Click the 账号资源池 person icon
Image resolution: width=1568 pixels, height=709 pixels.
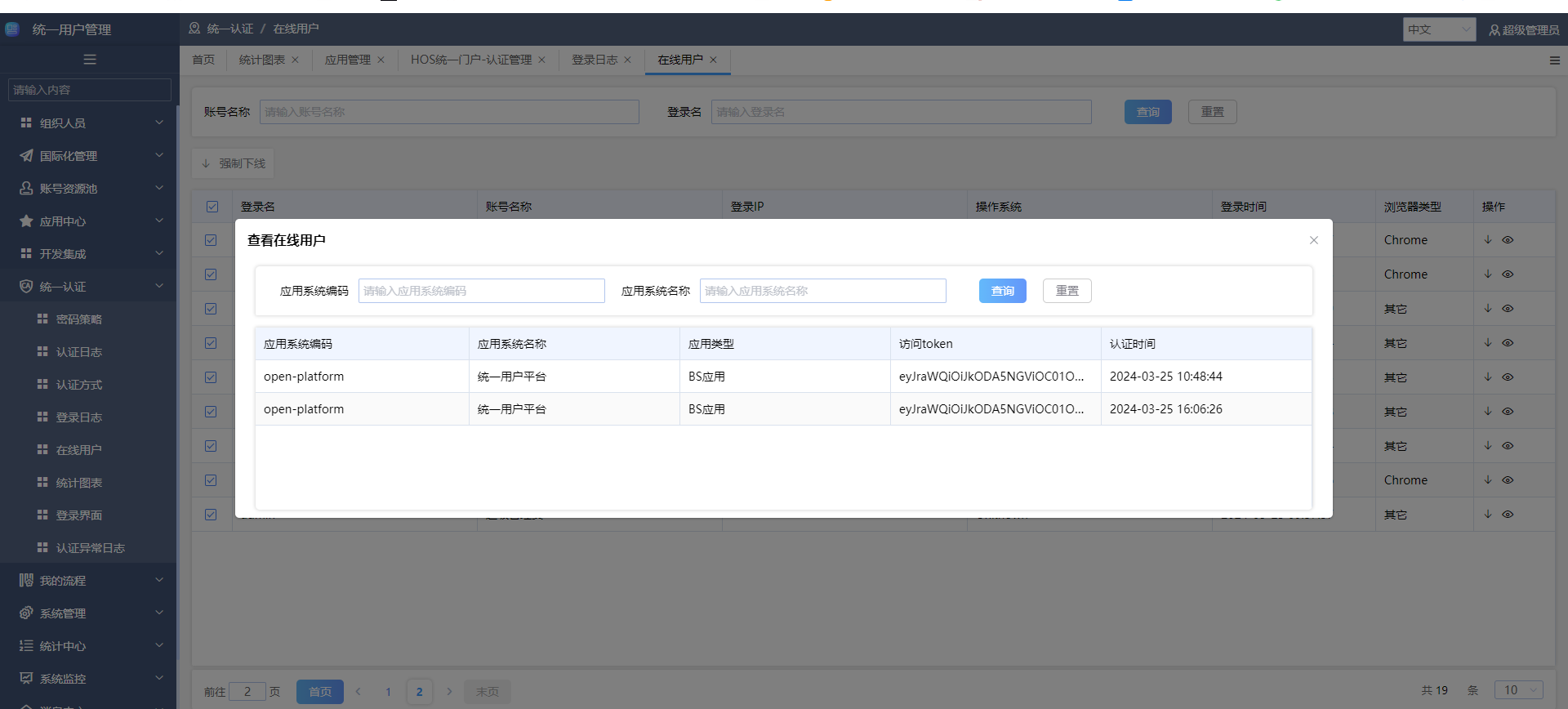(26, 188)
